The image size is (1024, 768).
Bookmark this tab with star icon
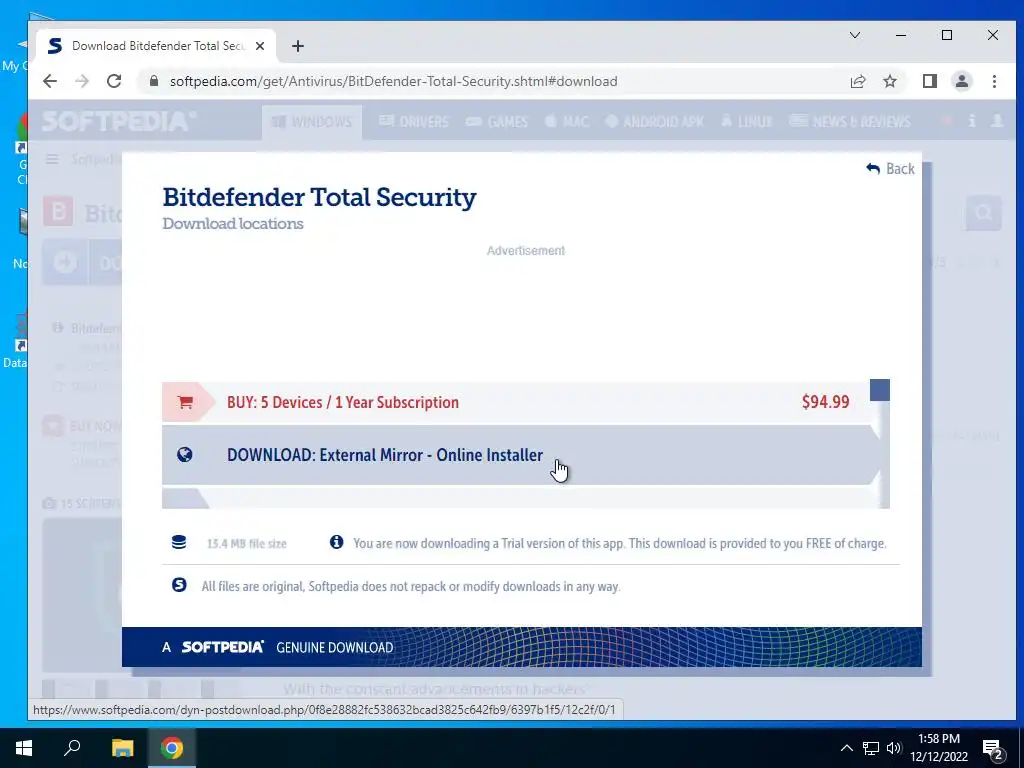[890, 81]
